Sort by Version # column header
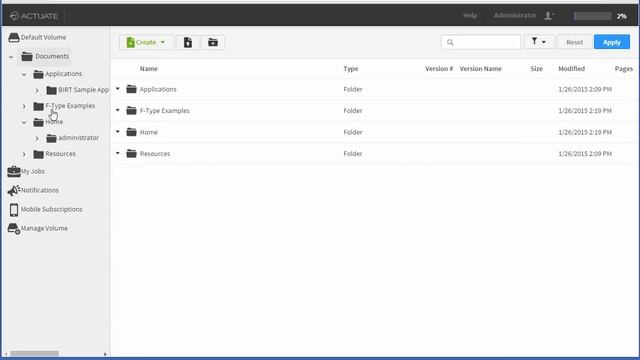The height and width of the screenshot is (360, 640). [439, 69]
